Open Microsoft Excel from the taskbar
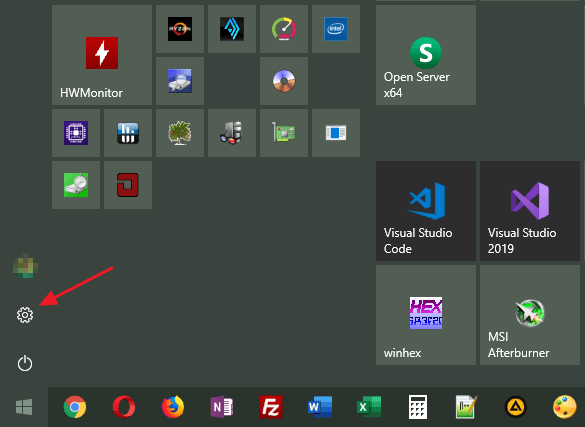The image size is (585, 427). coord(369,407)
